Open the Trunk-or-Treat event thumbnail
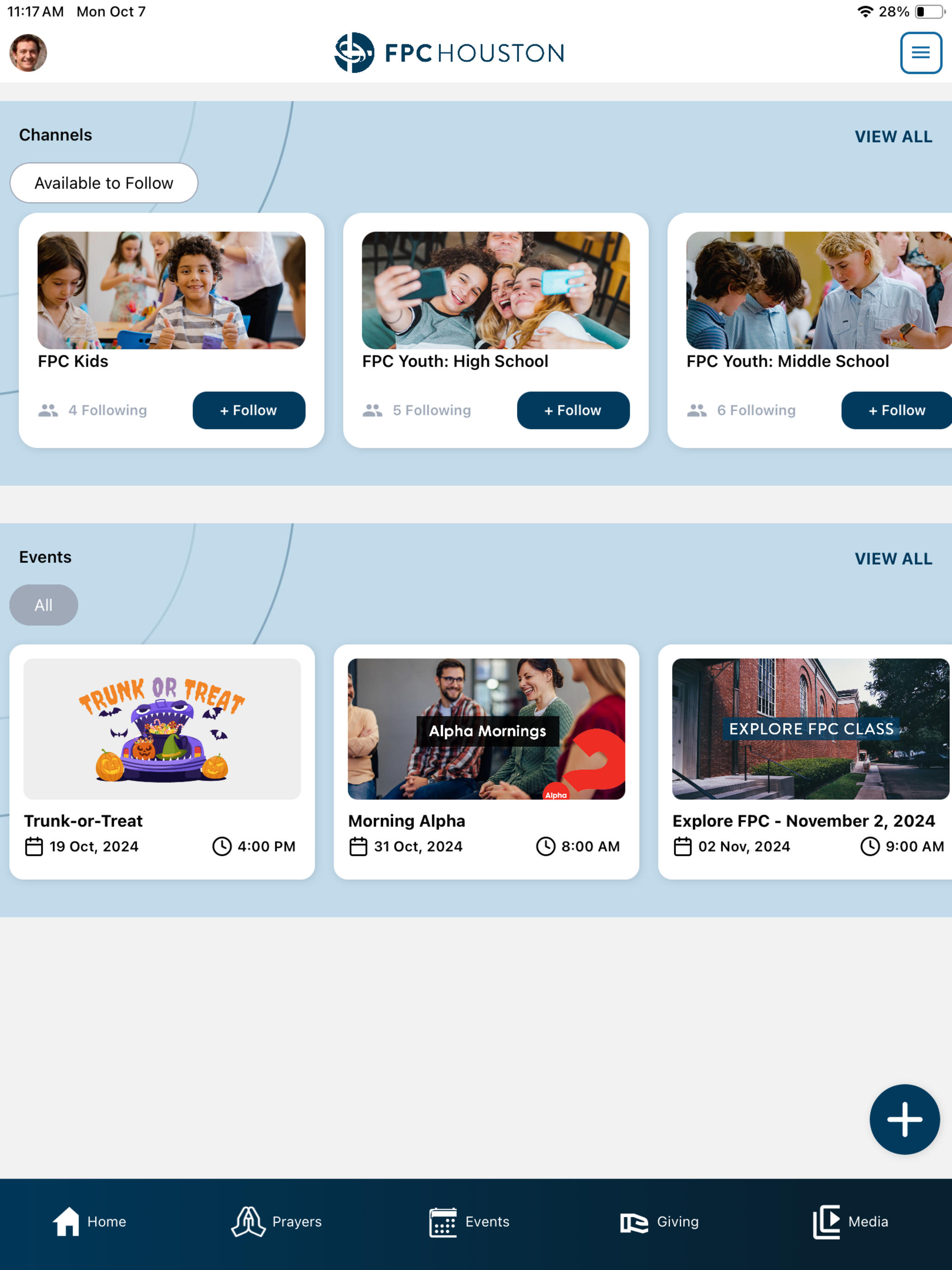 pyautogui.click(x=162, y=729)
